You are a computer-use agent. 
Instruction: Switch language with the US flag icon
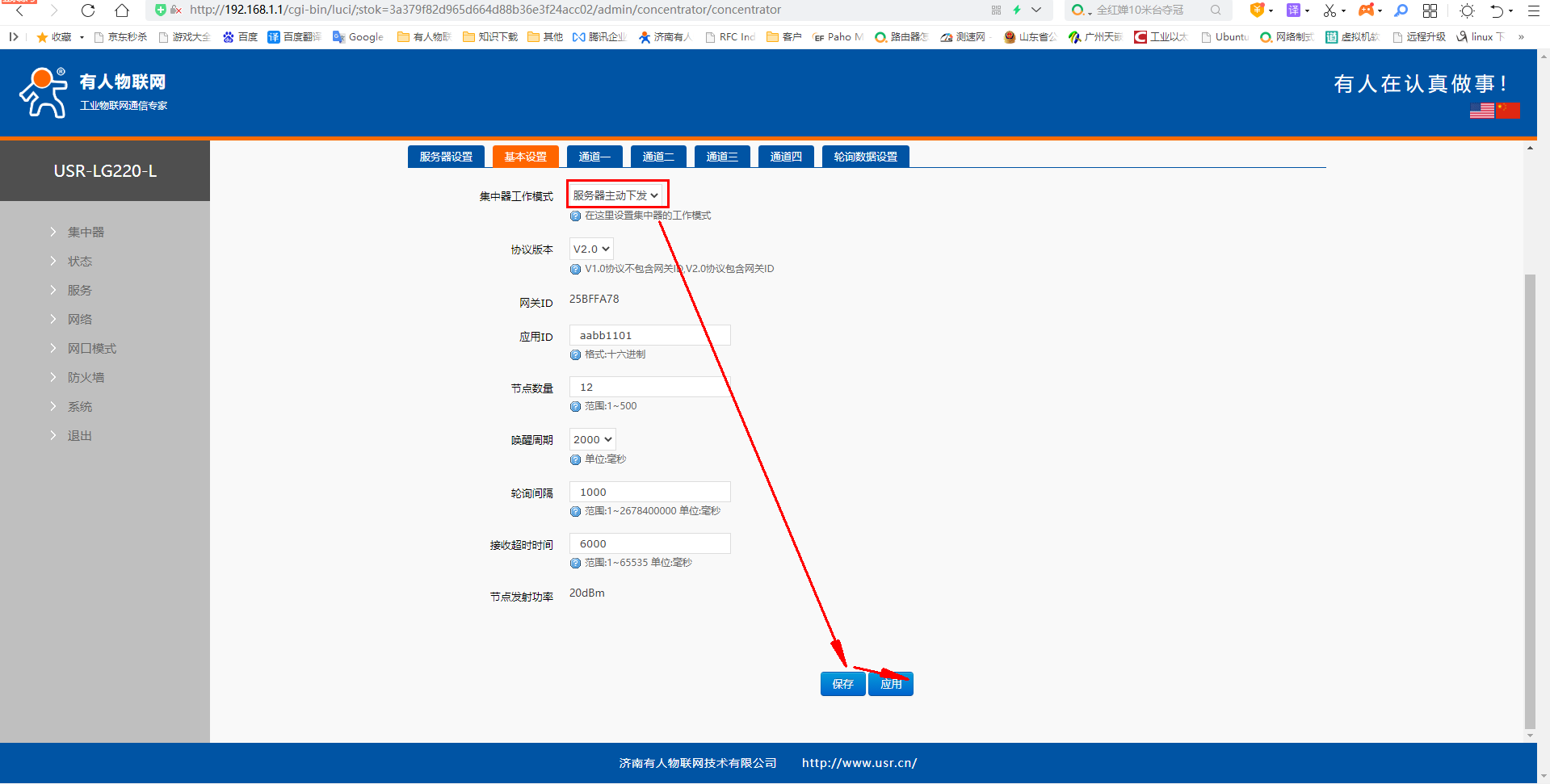coord(1481,111)
